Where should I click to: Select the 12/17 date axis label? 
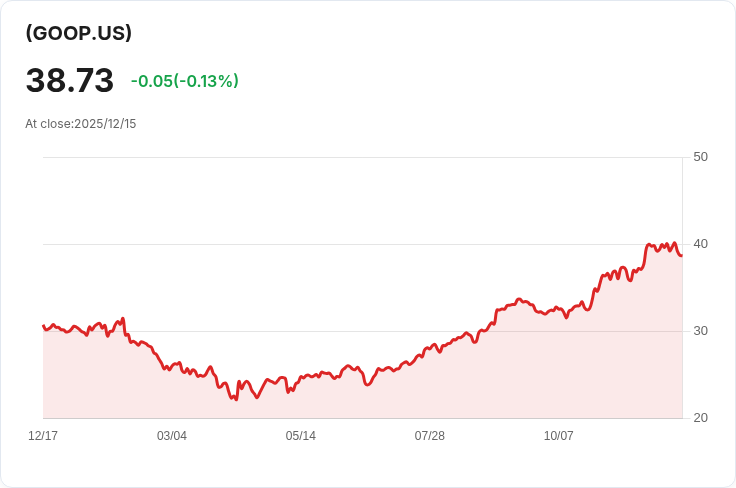[43, 436]
